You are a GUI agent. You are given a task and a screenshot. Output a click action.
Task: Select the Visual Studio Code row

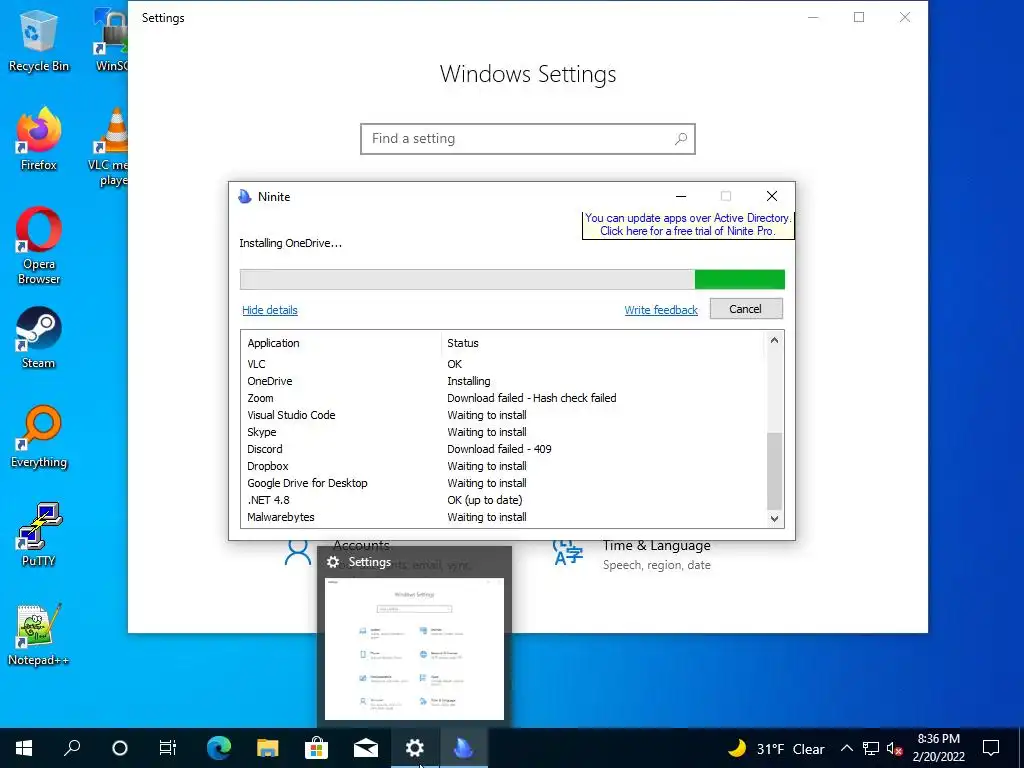(x=504, y=415)
